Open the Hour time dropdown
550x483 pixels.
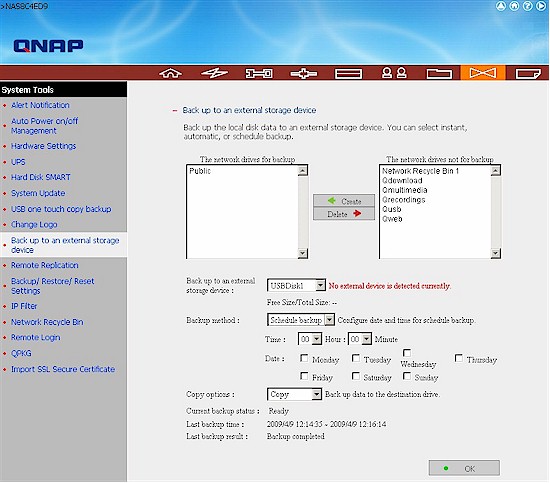click(x=309, y=339)
